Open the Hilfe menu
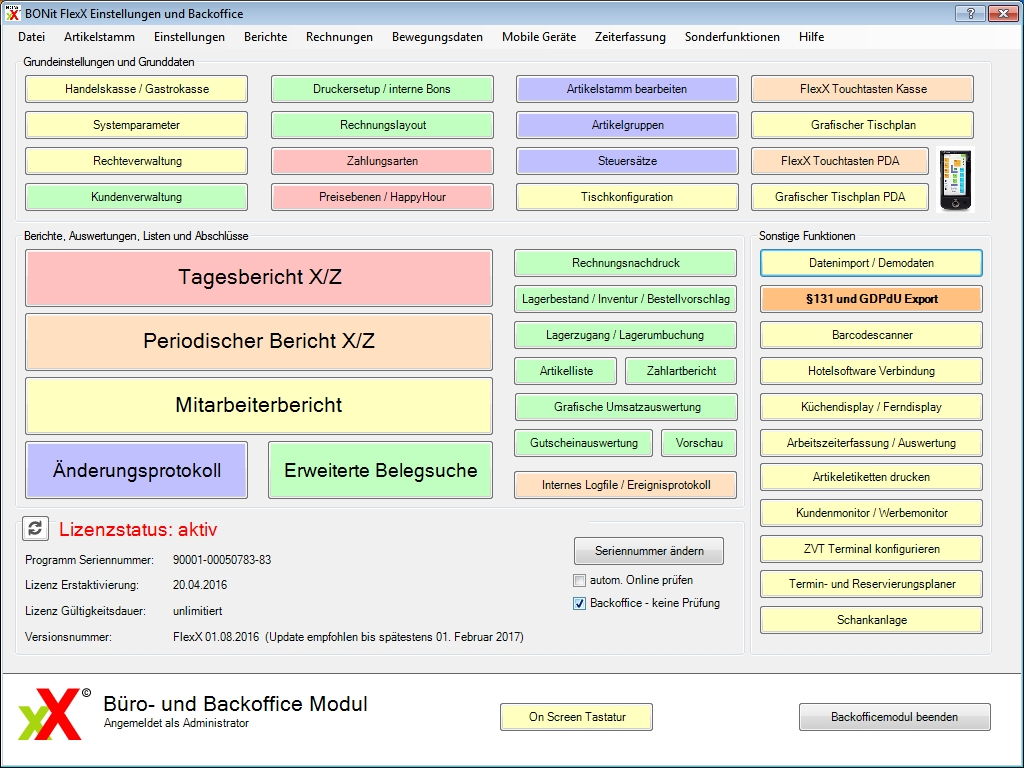 tap(812, 37)
